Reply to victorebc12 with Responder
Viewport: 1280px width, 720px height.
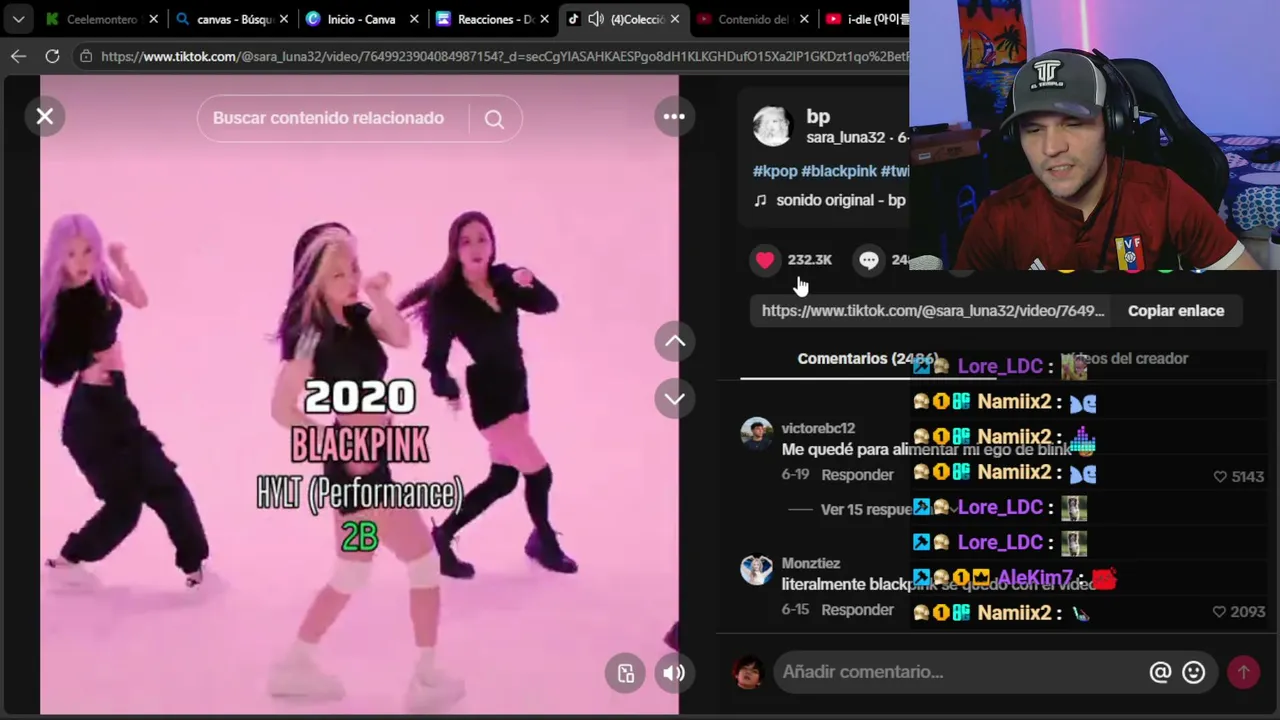pos(857,475)
